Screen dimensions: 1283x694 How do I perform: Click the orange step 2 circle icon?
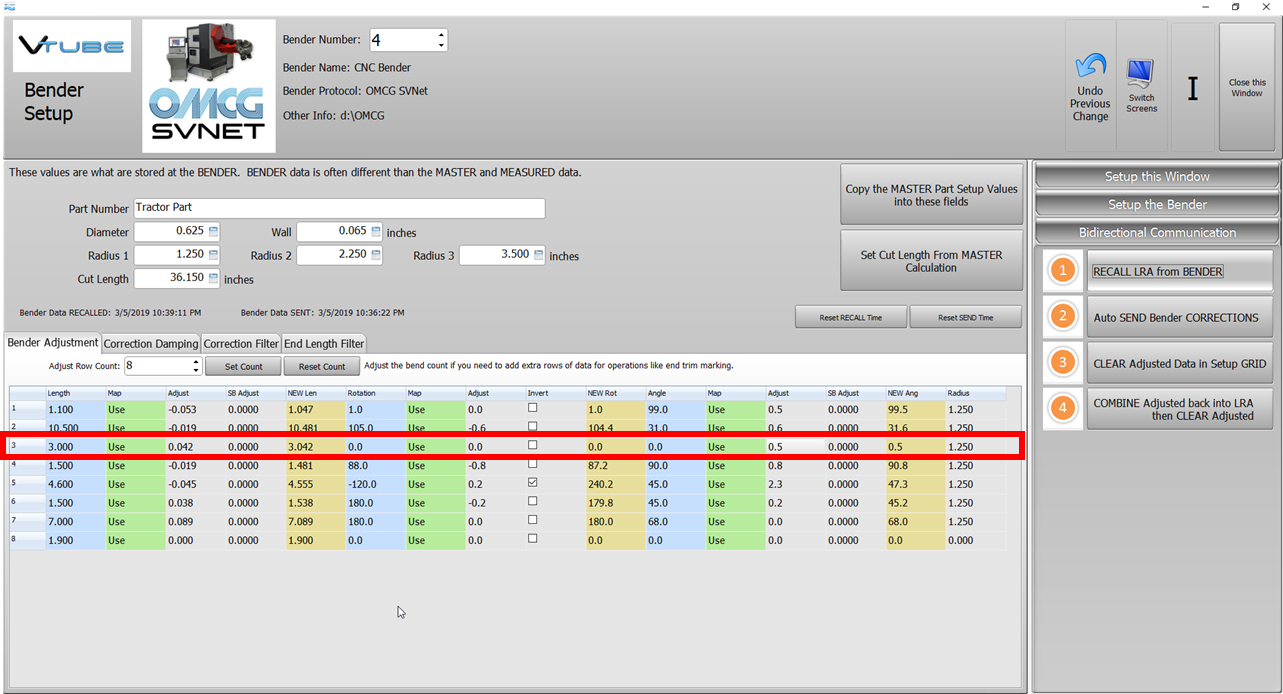1063,317
